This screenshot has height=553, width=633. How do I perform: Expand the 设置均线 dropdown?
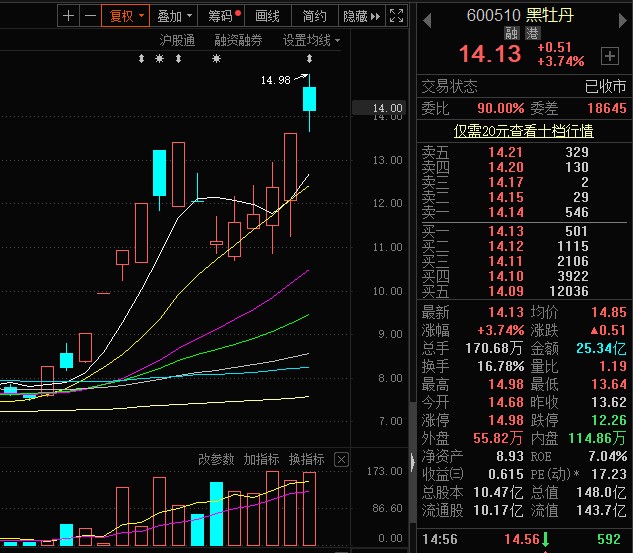click(311, 40)
